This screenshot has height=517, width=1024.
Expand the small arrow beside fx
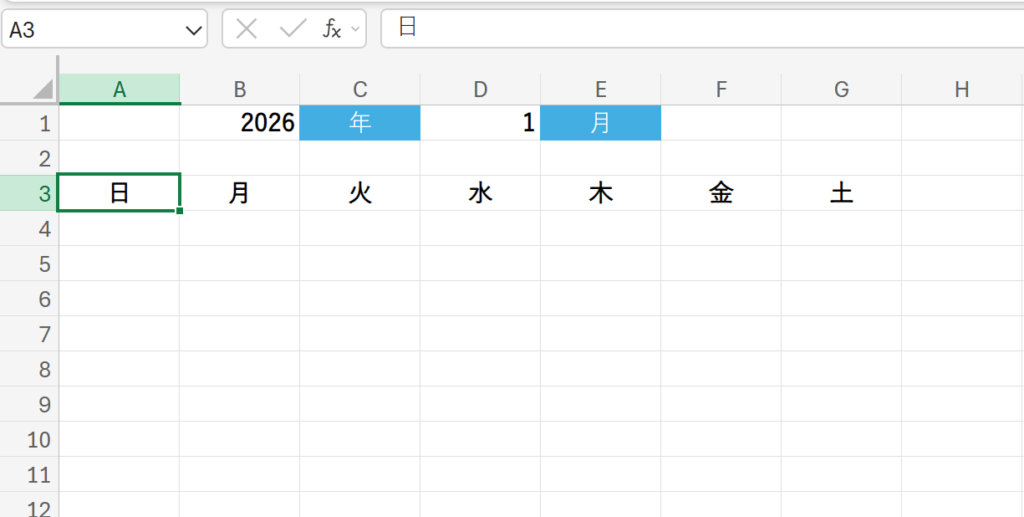click(357, 30)
